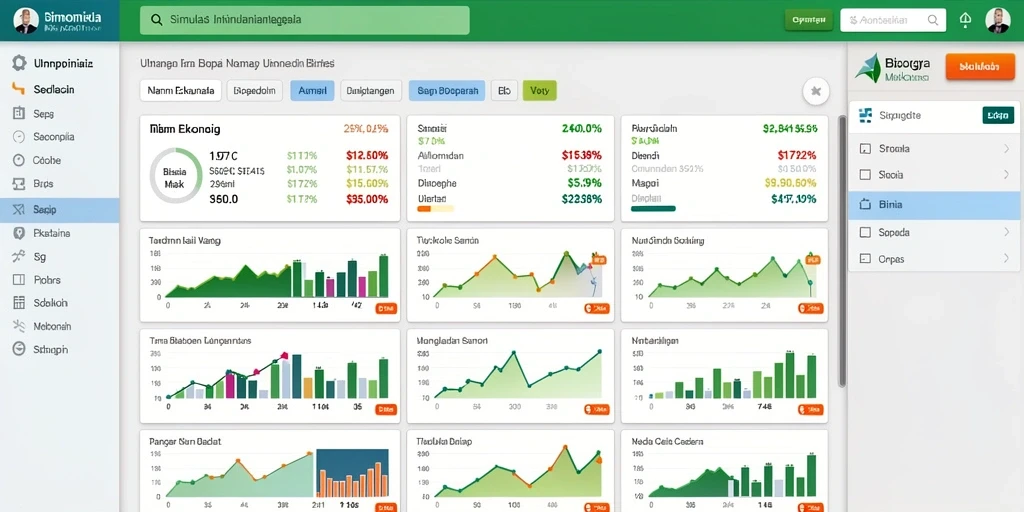Click the star button above the cards
Image resolution: width=1024 pixels, height=512 pixels.
816,91
